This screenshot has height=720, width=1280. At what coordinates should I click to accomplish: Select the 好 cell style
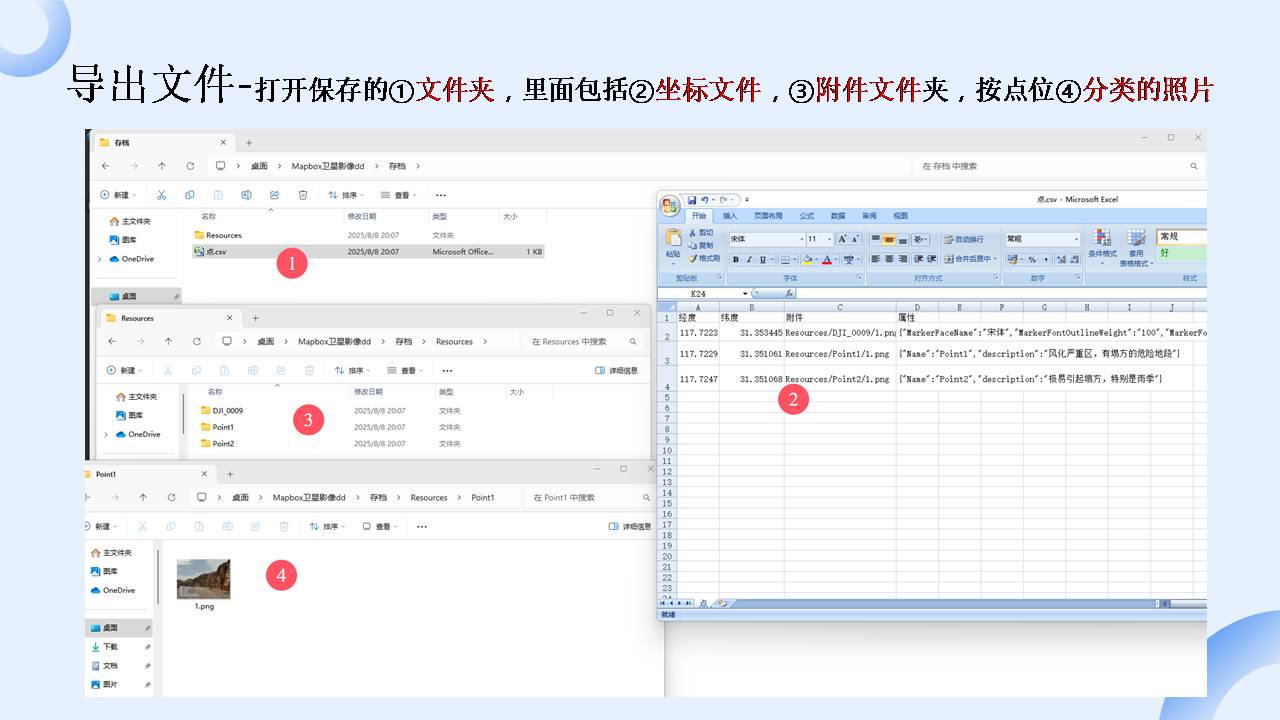pos(1182,253)
